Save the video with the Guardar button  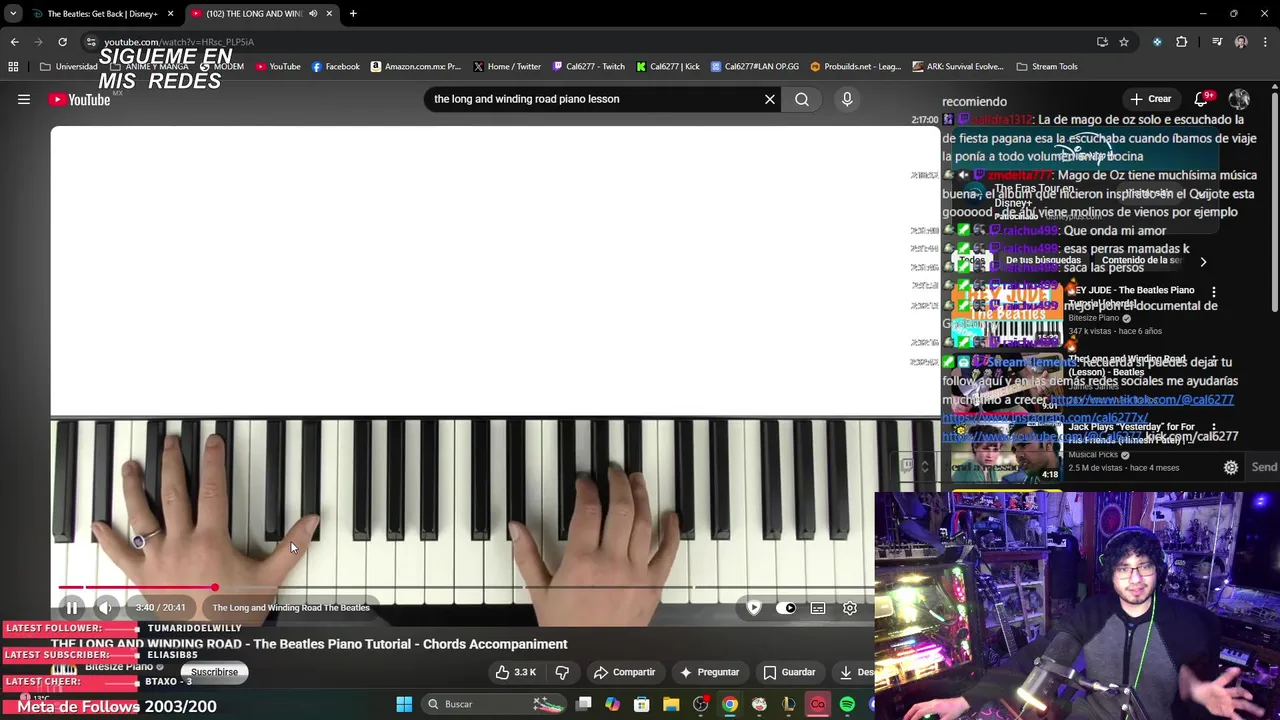point(789,672)
